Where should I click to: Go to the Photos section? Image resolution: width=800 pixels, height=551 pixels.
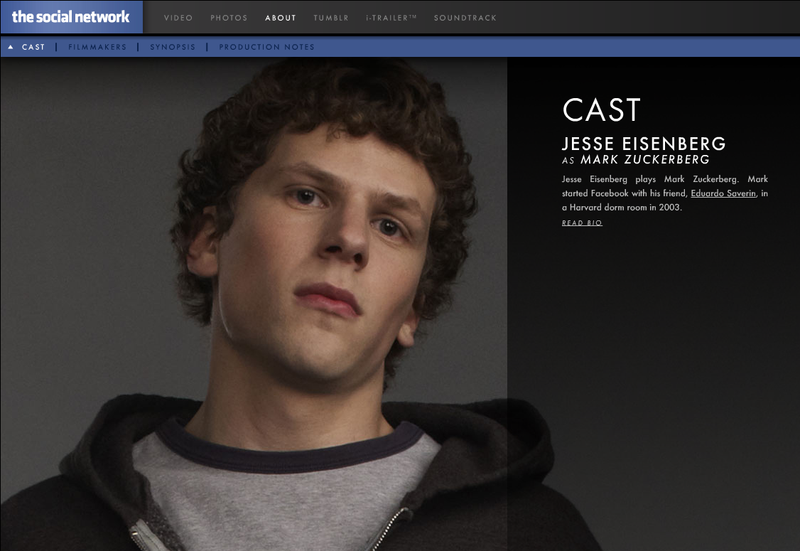pyautogui.click(x=229, y=18)
